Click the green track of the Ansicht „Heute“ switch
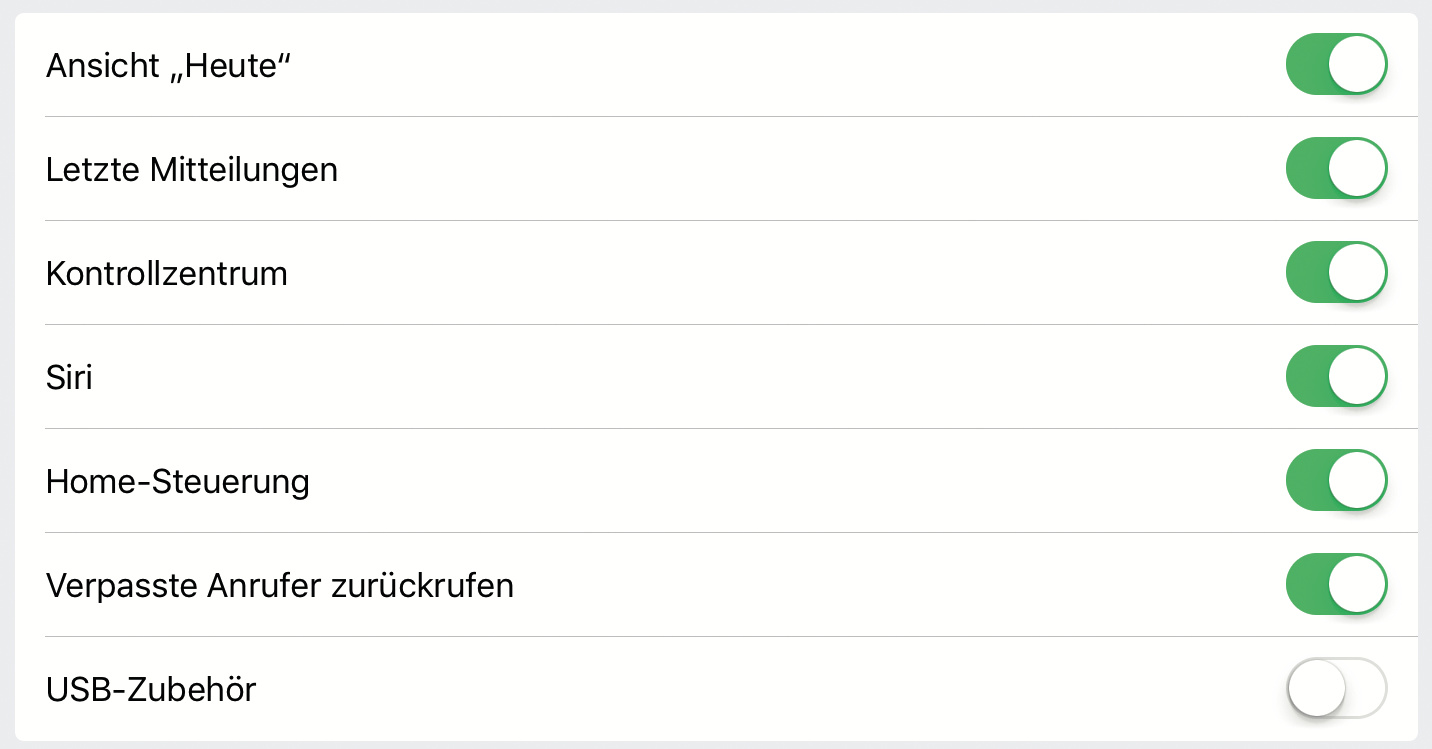1432x749 pixels. 1305,65
